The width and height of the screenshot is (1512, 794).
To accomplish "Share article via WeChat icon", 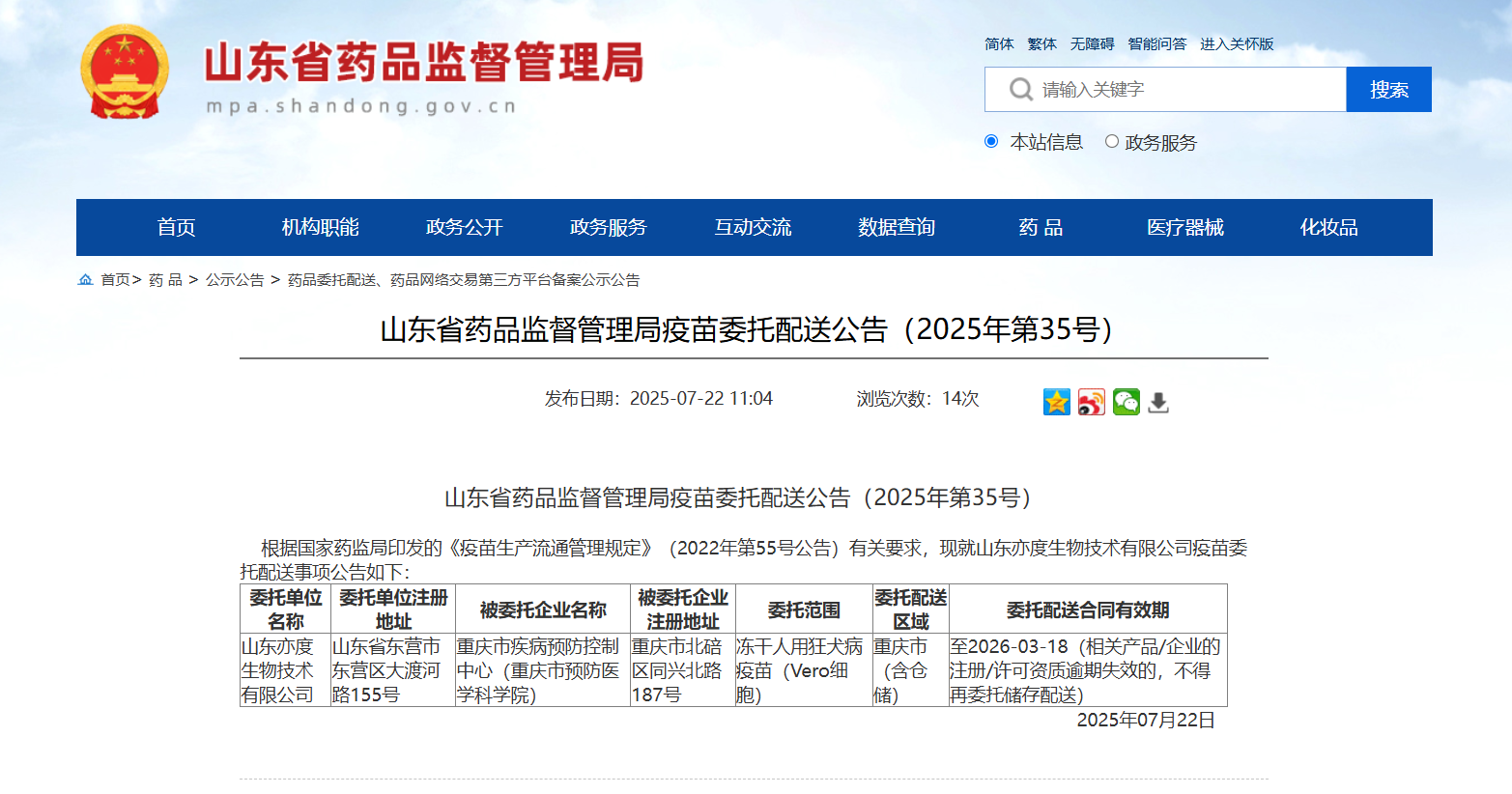I will (x=1127, y=401).
